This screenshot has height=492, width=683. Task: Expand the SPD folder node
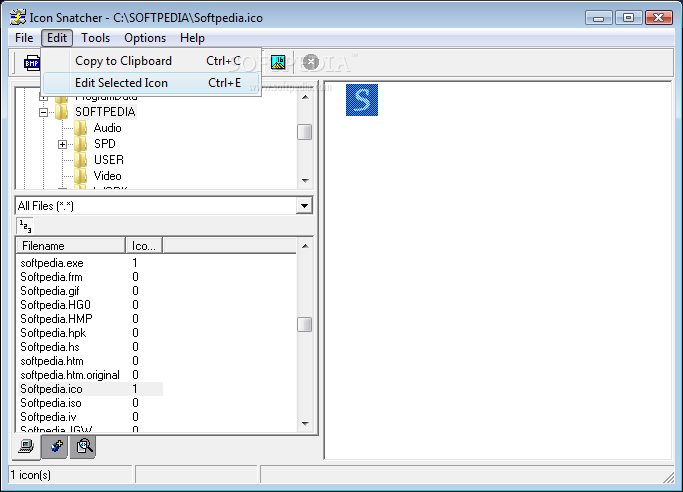(62, 144)
